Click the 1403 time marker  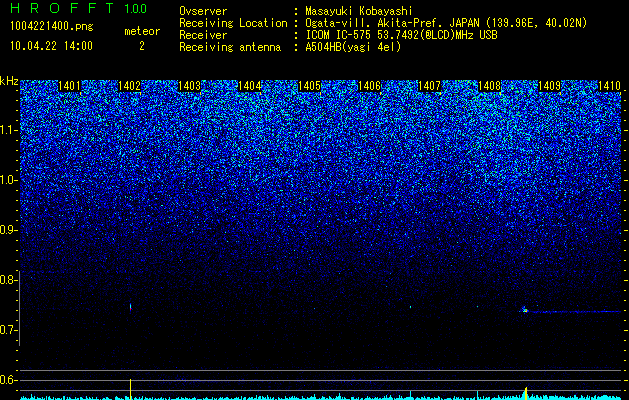[x=189, y=86]
